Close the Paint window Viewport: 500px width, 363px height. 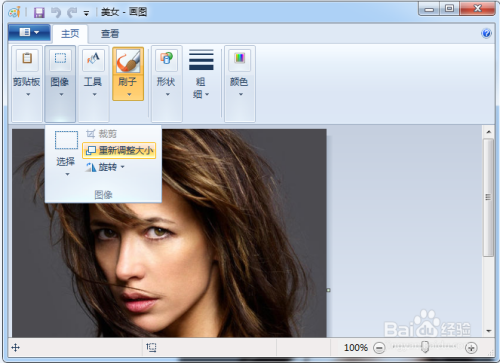[477, 9]
